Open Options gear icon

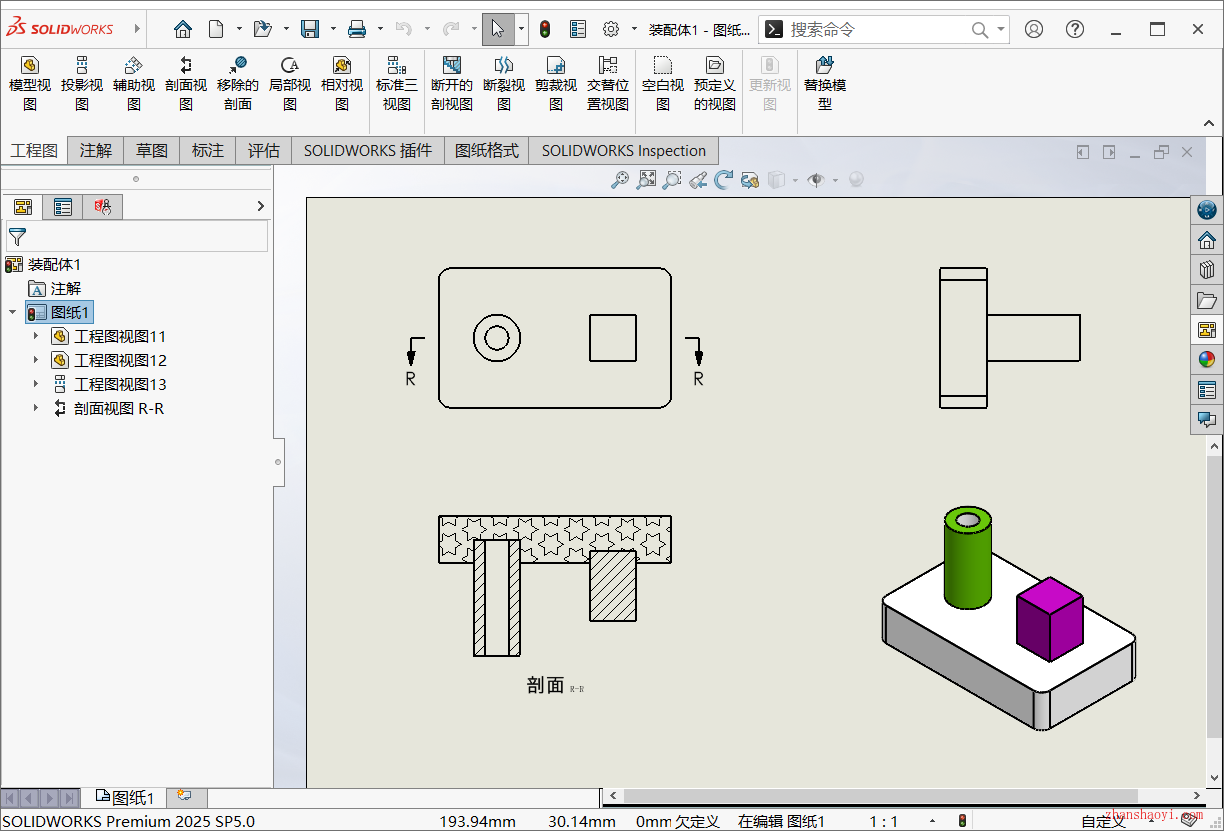611,29
